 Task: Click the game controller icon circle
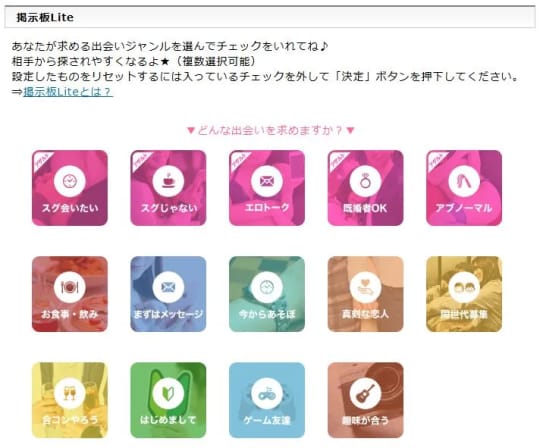point(267,393)
